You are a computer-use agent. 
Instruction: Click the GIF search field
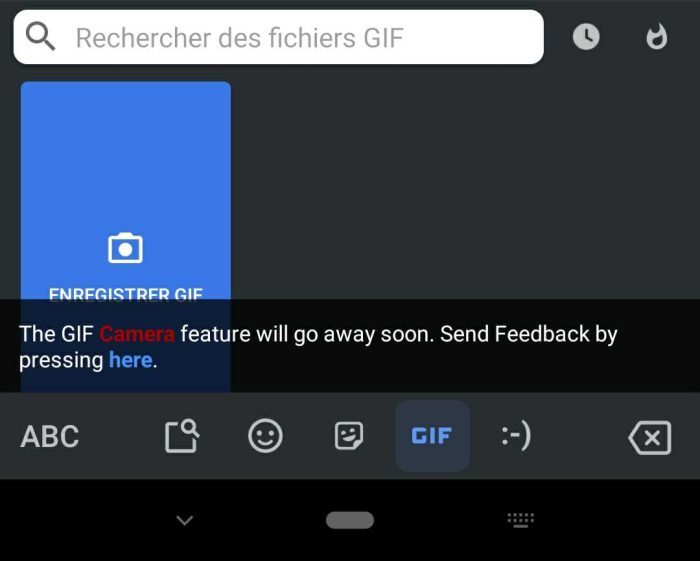point(279,37)
